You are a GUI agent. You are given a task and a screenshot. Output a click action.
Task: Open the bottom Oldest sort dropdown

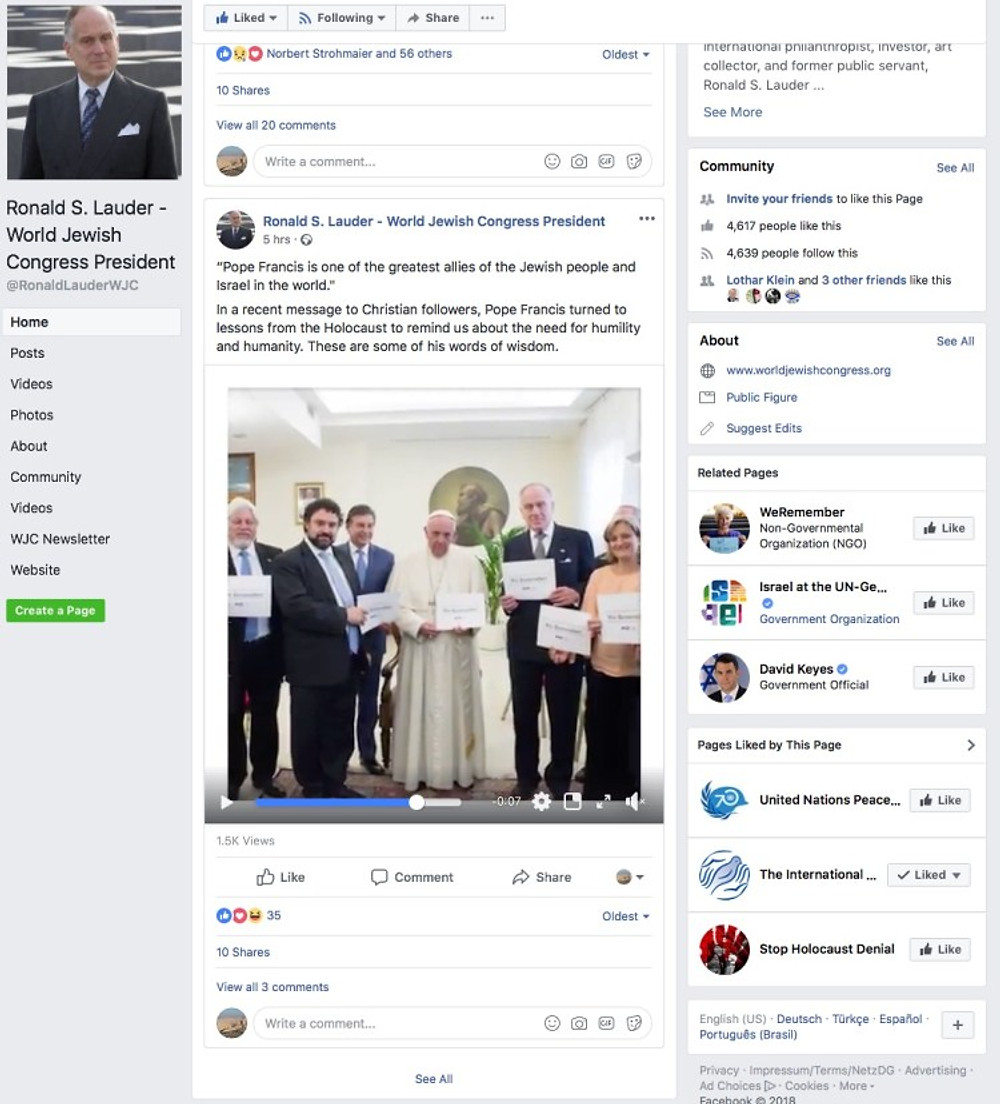[625, 916]
